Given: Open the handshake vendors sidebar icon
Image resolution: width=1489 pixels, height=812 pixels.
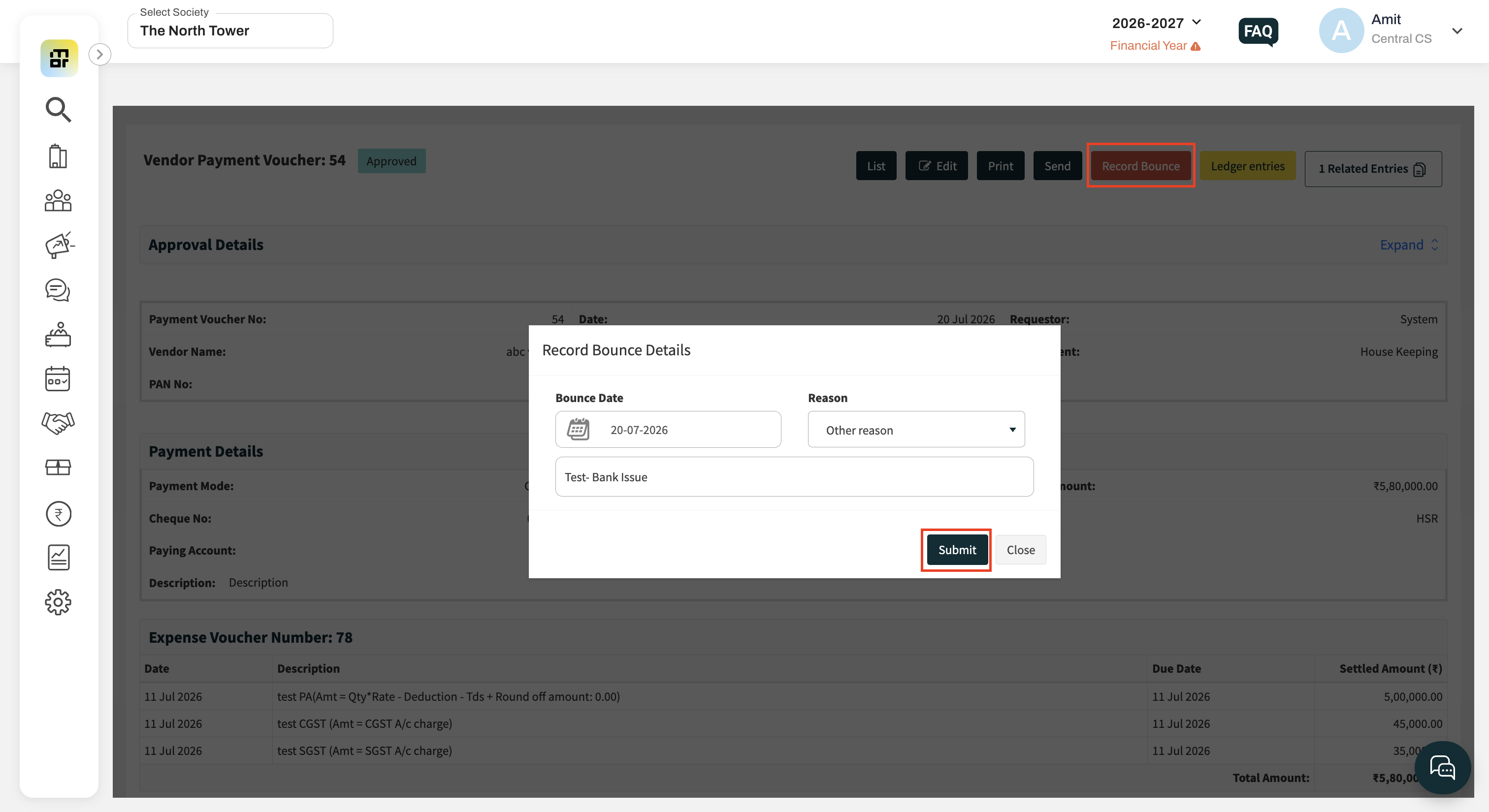Looking at the screenshot, I should click(59, 423).
